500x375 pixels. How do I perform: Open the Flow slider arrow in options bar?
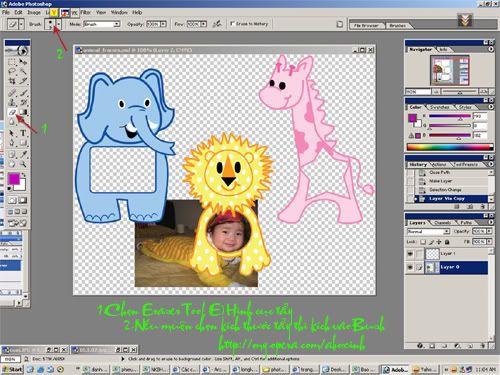(203, 24)
